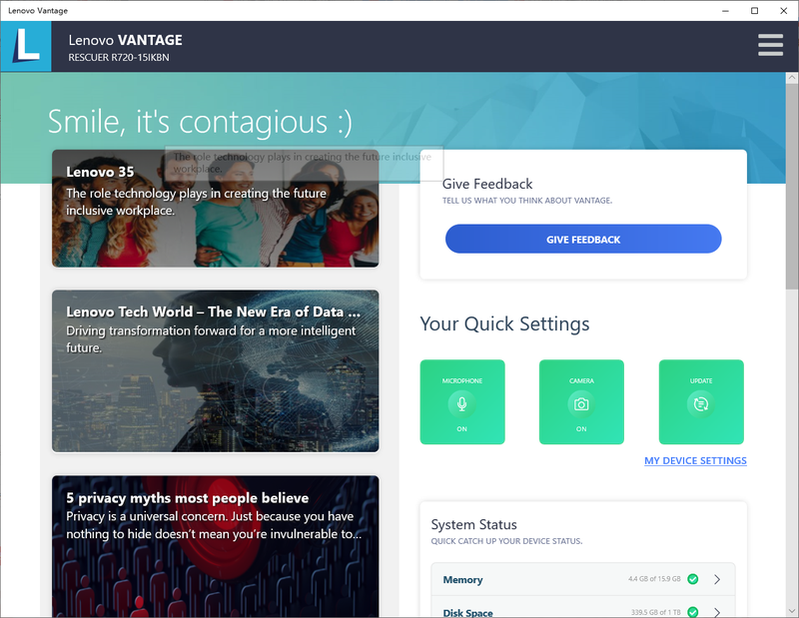Image resolution: width=799 pixels, height=618 pixels.
Task: Toggle the Microphone ON tile
Action: [x=462, y=402]
